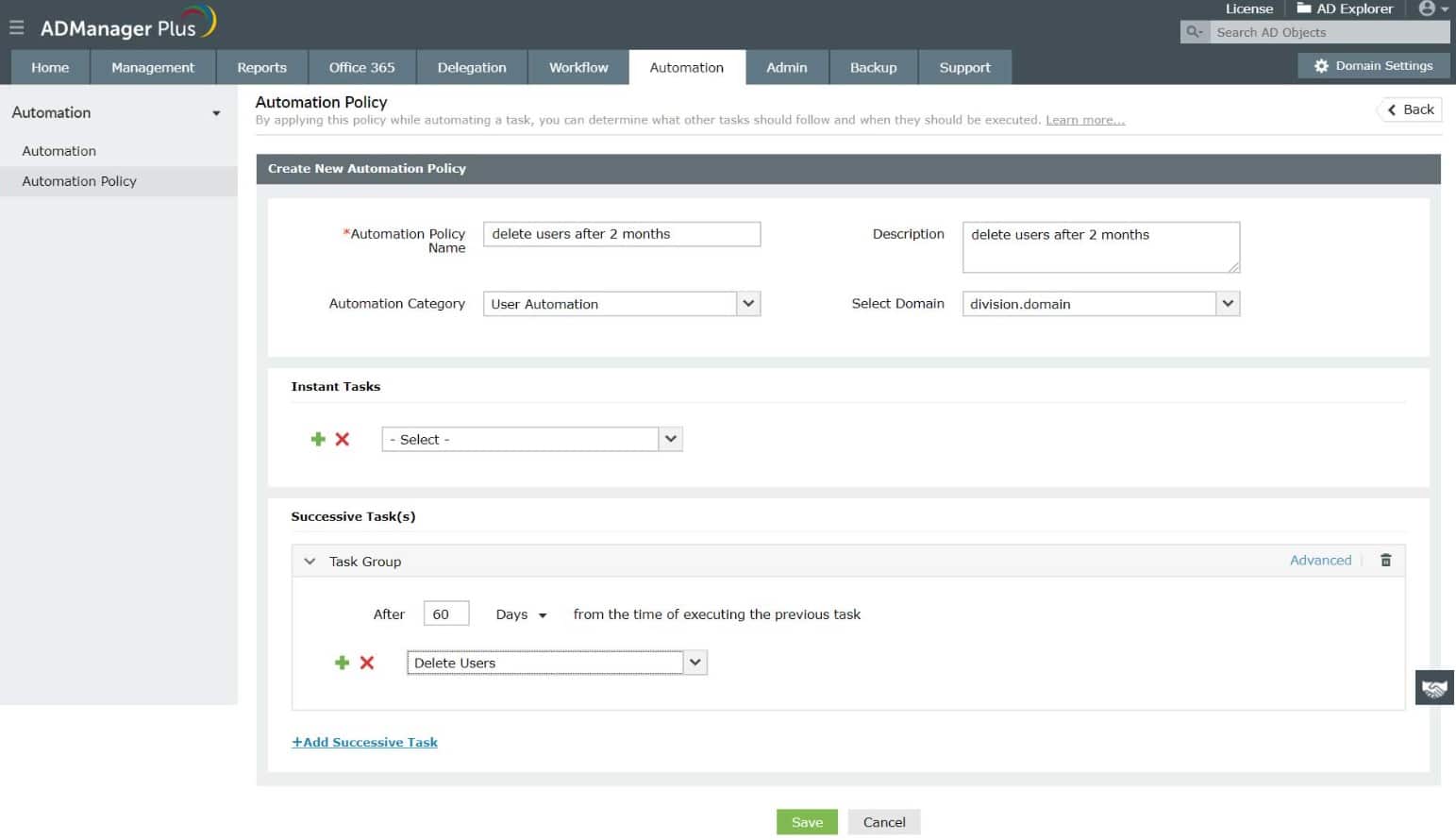The width and height of the screenshot is (1456, 840).
Task: Collapse the Task Group section
Action: coord(309,561)
